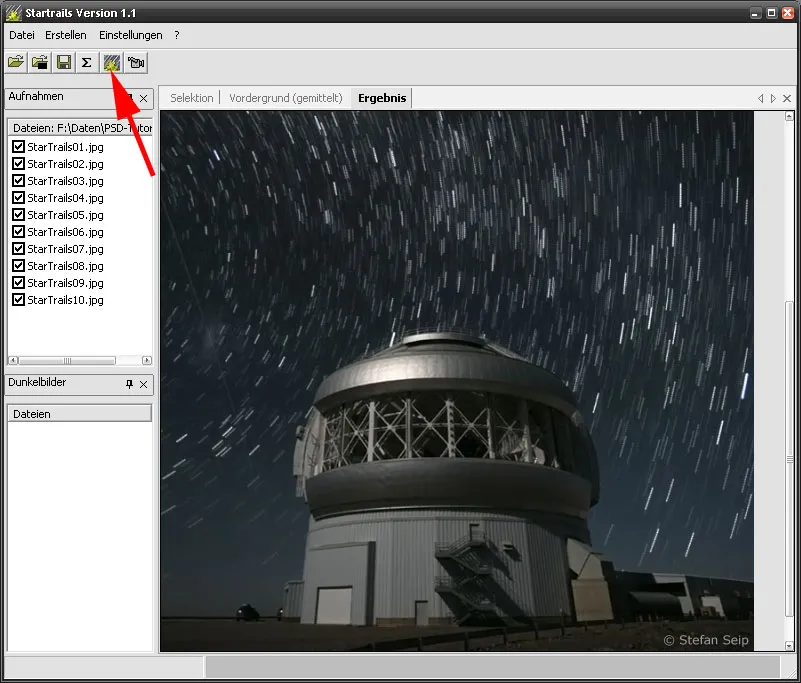
Task: Click the left tab navigation arrow
Action: click(761, 98)
